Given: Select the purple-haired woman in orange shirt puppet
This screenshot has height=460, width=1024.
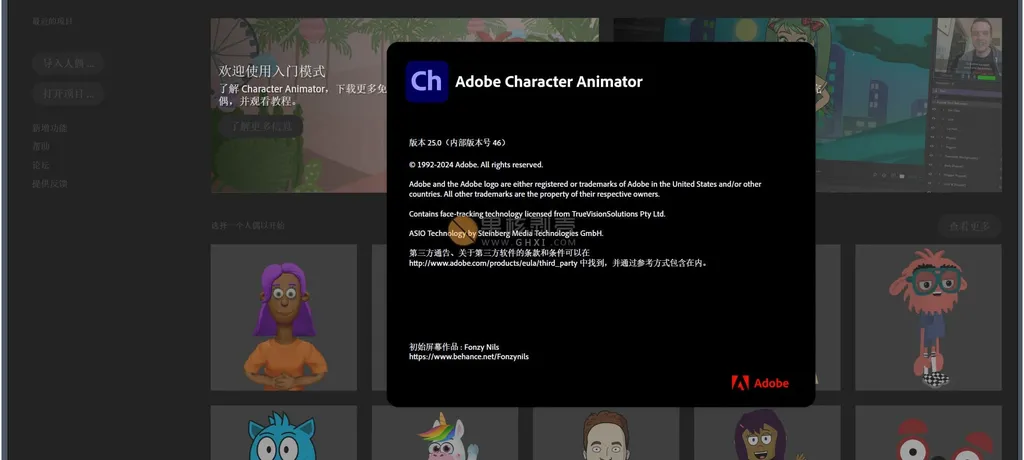Looking at the screenshot, I should (x=283, y=318).
